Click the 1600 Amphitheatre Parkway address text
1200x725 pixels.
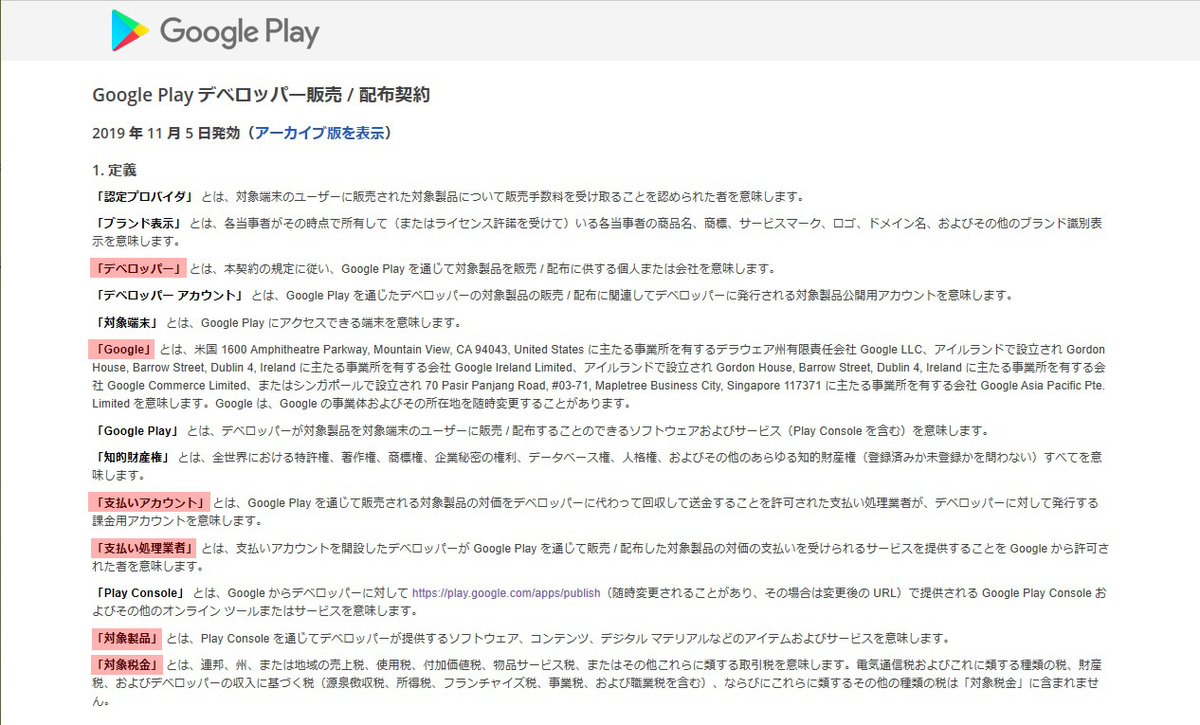(x=295, y=350)
